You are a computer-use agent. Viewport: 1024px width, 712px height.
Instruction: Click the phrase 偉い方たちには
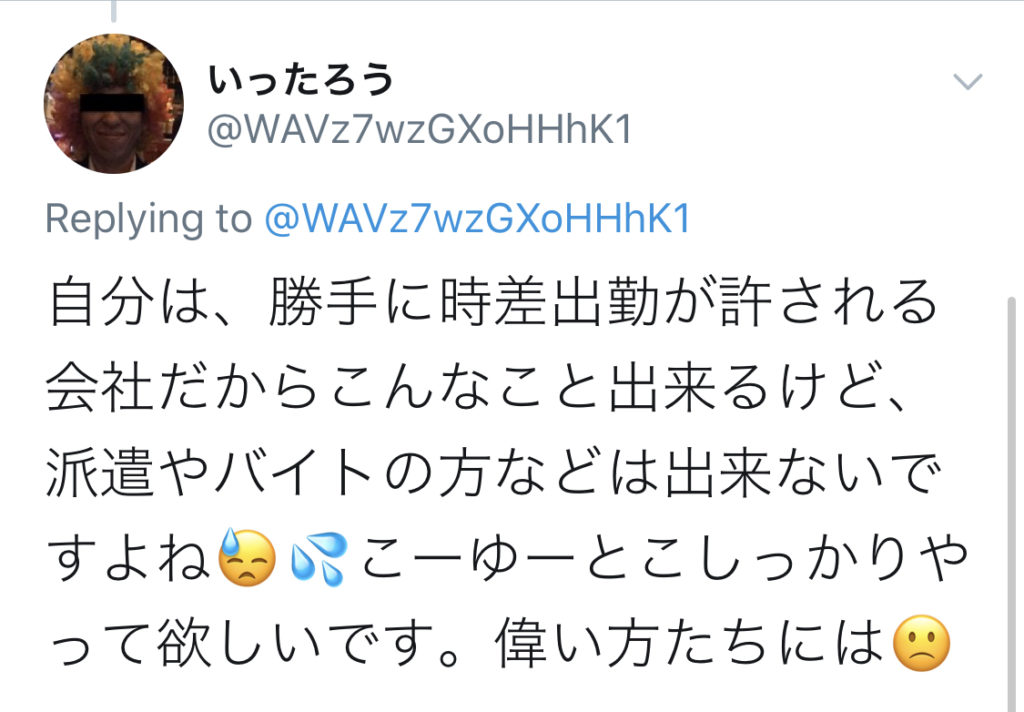pos(690,643)
